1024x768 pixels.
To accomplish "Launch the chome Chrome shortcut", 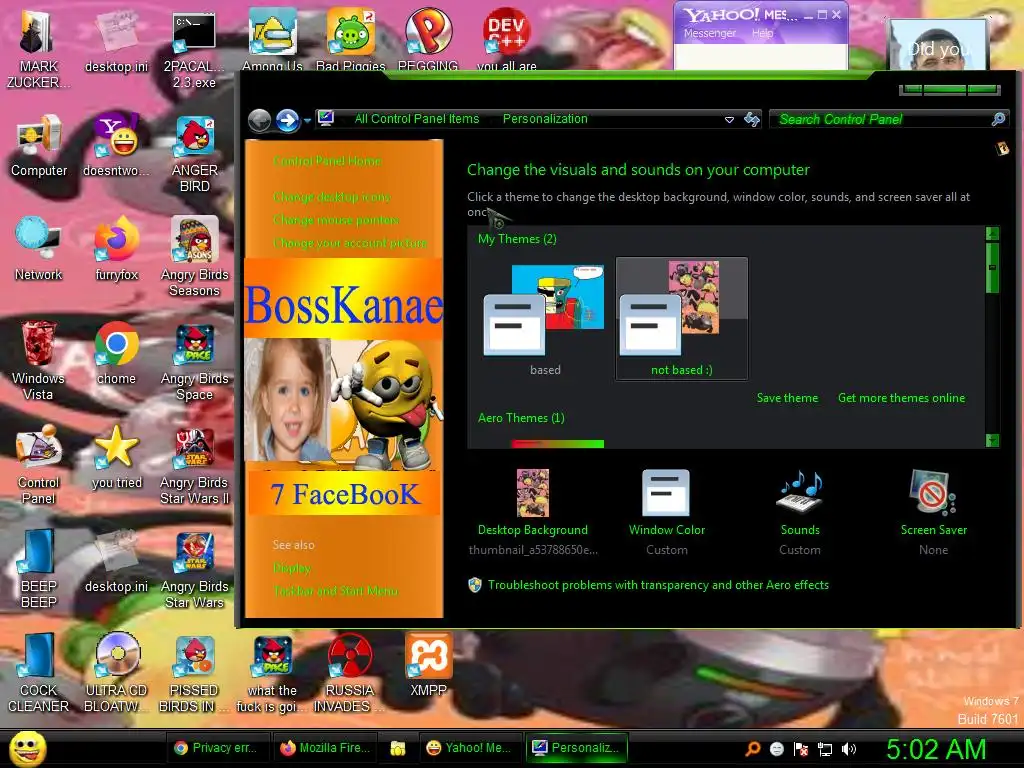I will (116, 353).
